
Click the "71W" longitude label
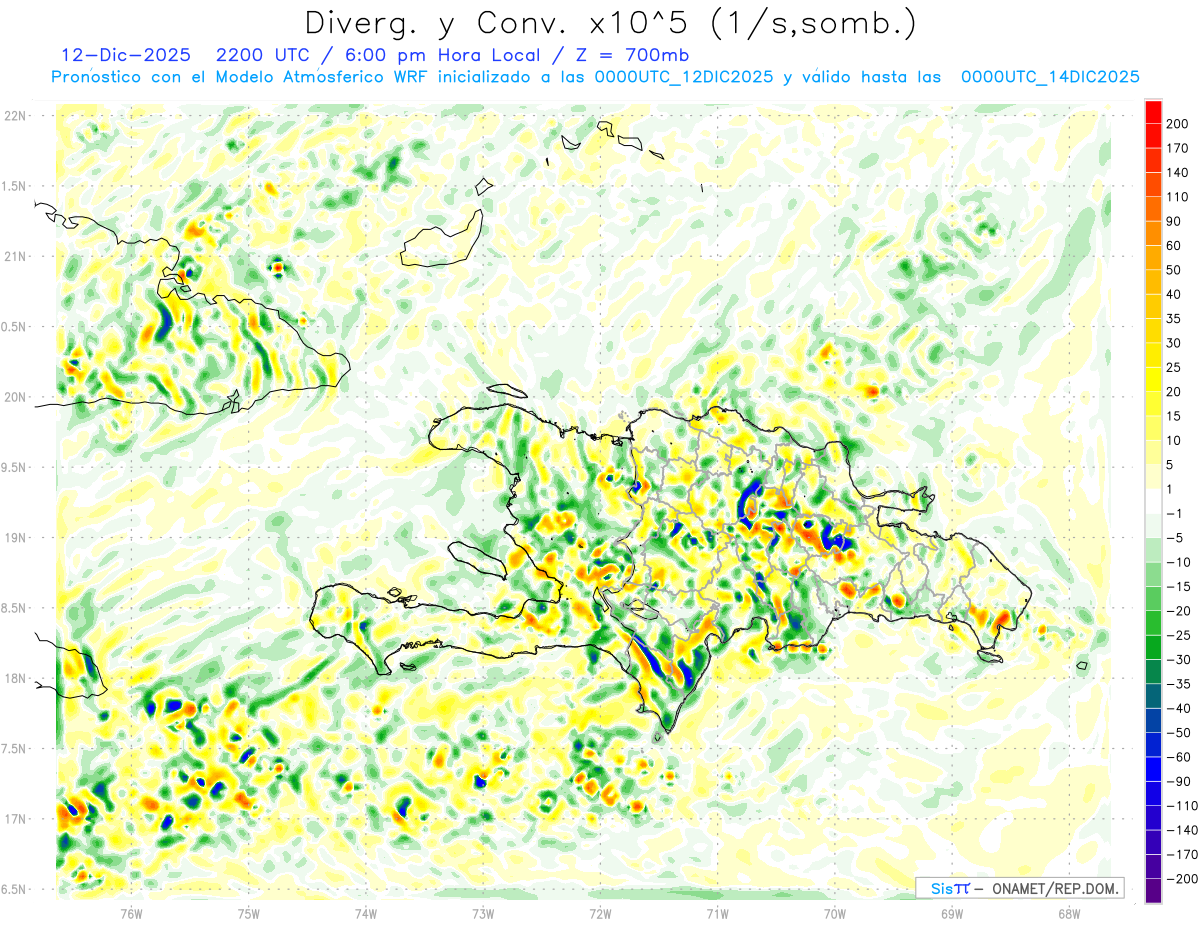point(717,913)
